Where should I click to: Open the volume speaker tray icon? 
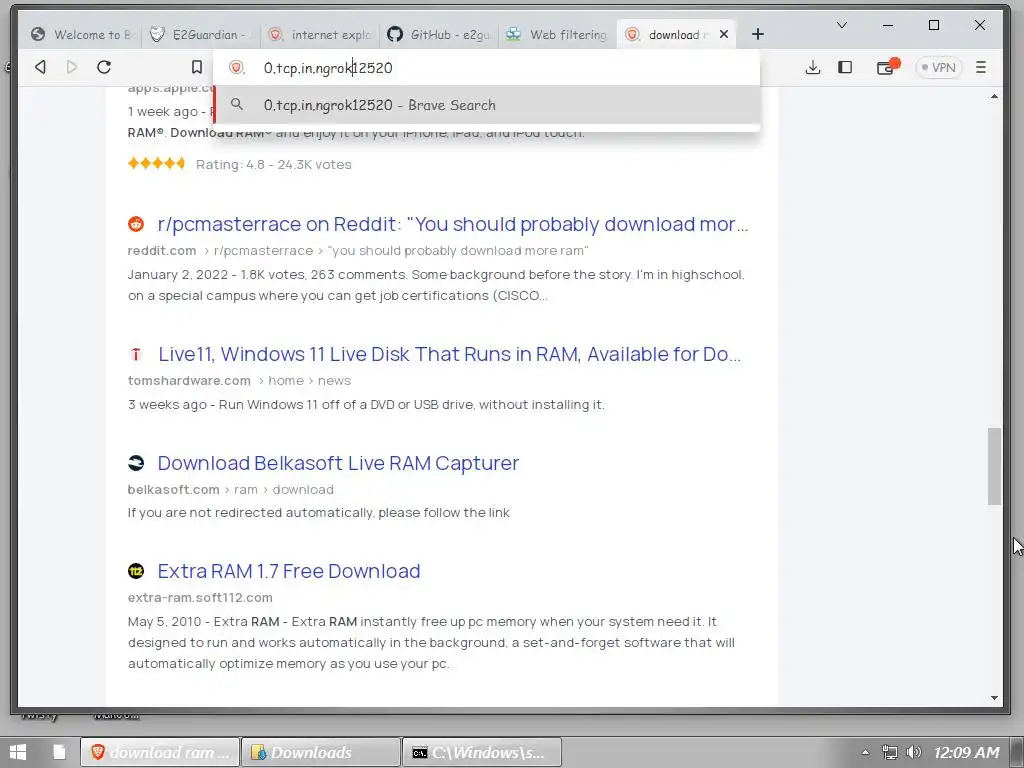[x=914, y=752]
